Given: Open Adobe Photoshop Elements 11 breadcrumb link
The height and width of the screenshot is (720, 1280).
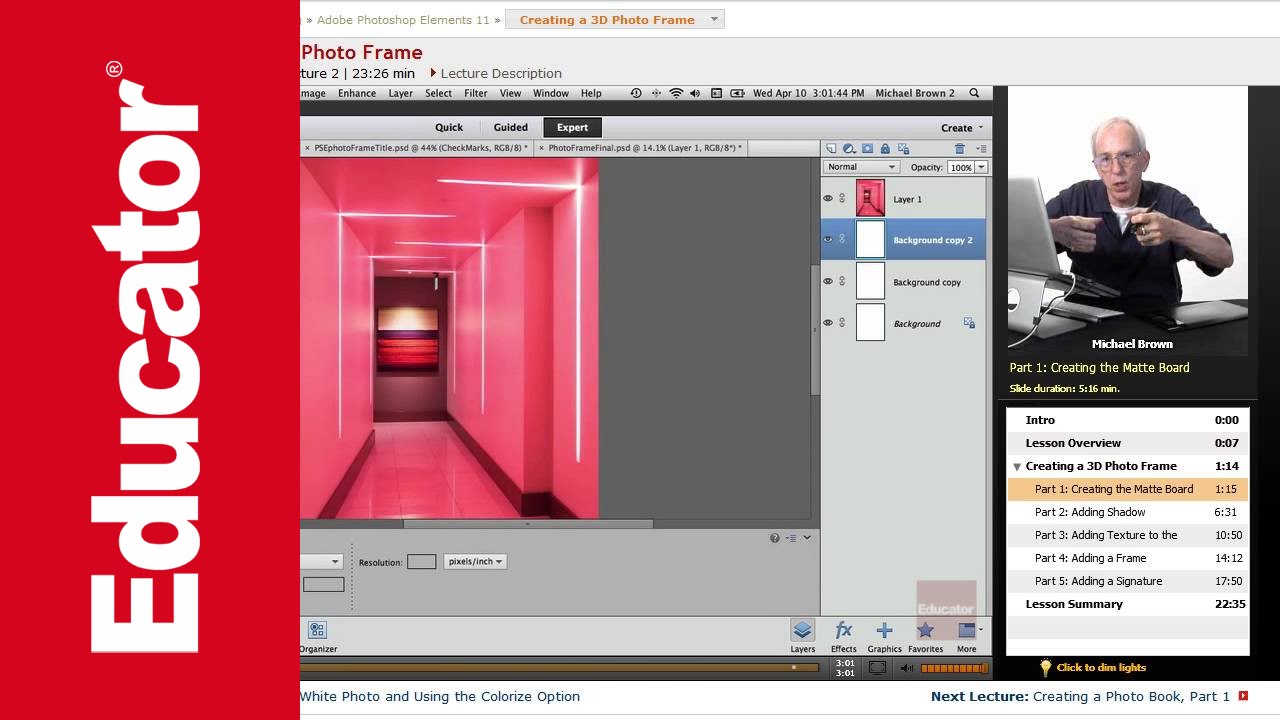Looking at the screenshot, I should (x=403, y=20).
